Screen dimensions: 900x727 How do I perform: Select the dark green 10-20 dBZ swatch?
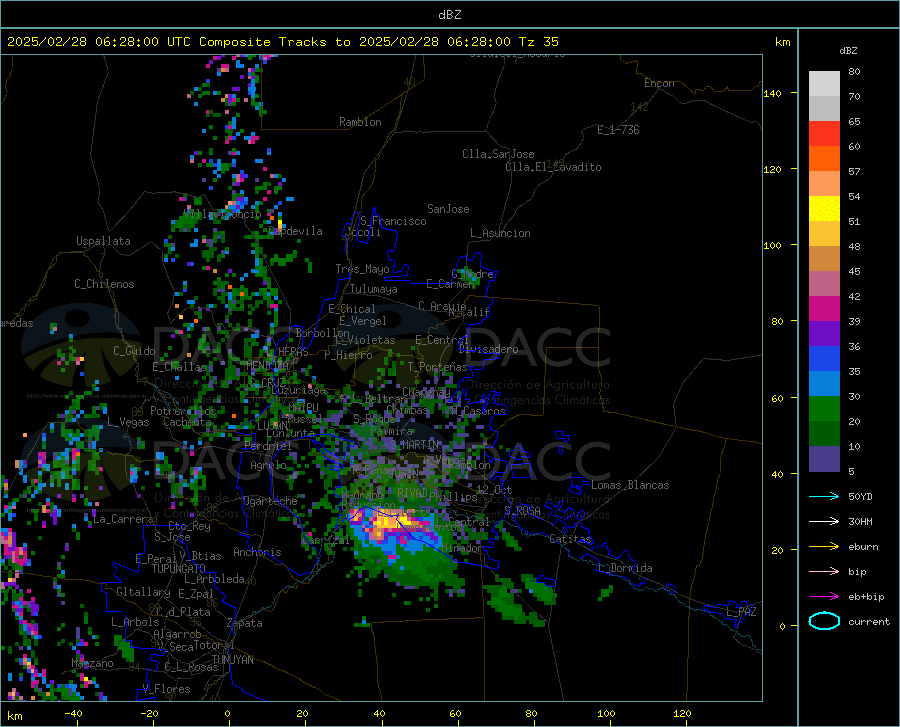coord(824,434)
